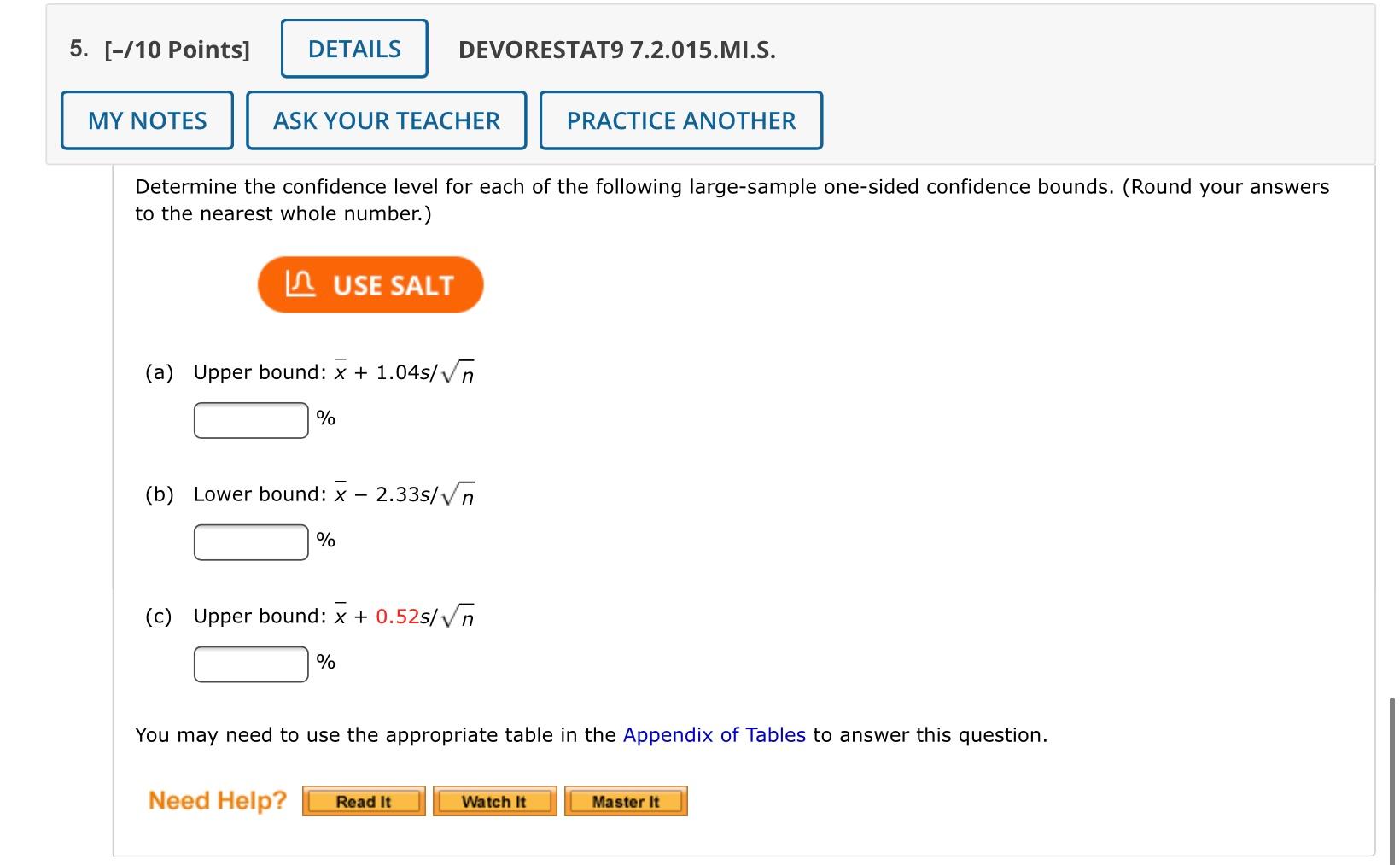The width and height of the screenshot is (1400, 865).
Task: Click the Need Help? label
Action: [216, 799]
